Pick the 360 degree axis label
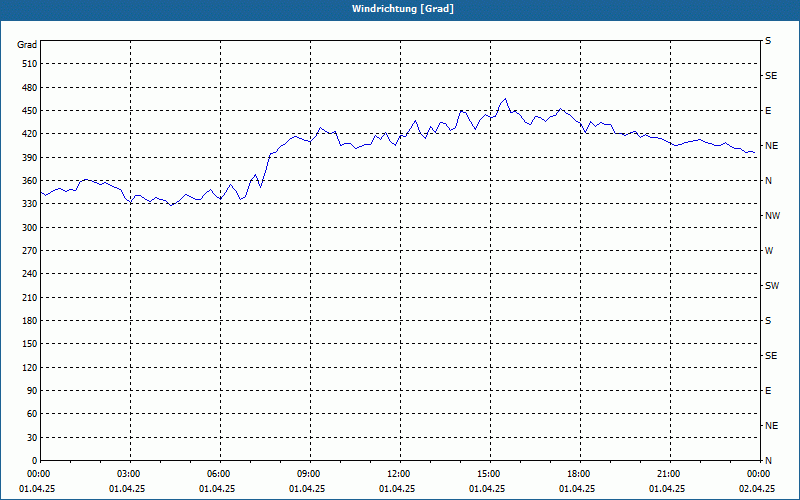The image size is (800, 500). click(x=30, y=181)
